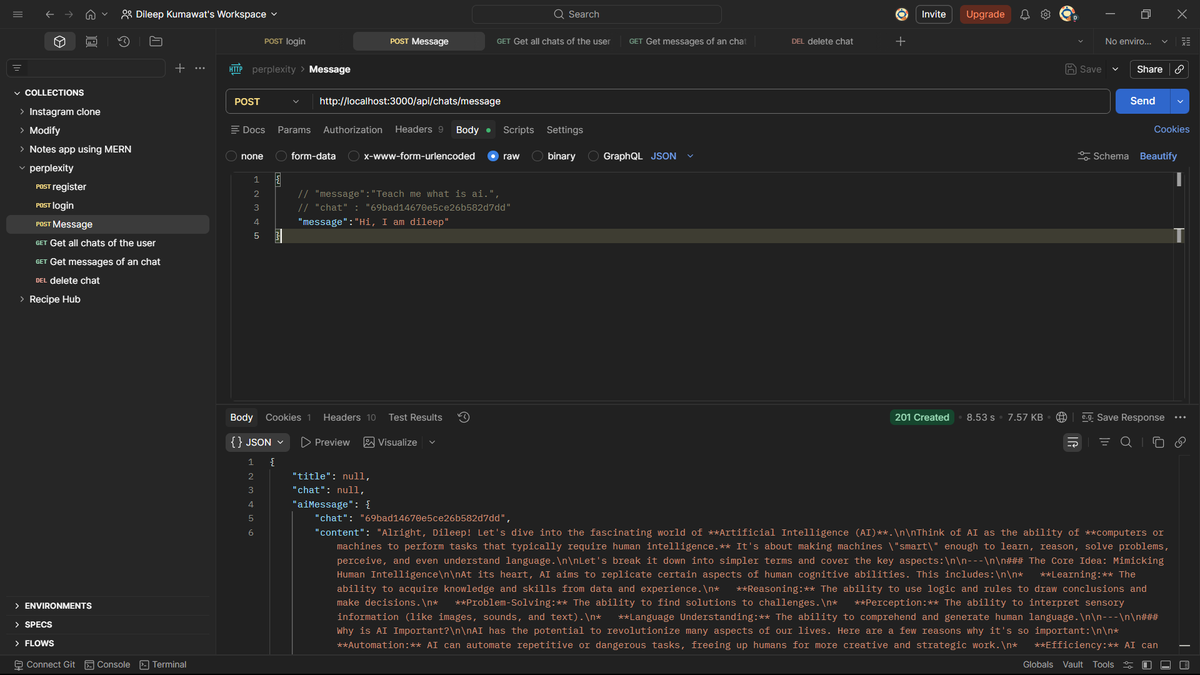
Task: Expand the Instagram clone collection
Action: [22, 112]
